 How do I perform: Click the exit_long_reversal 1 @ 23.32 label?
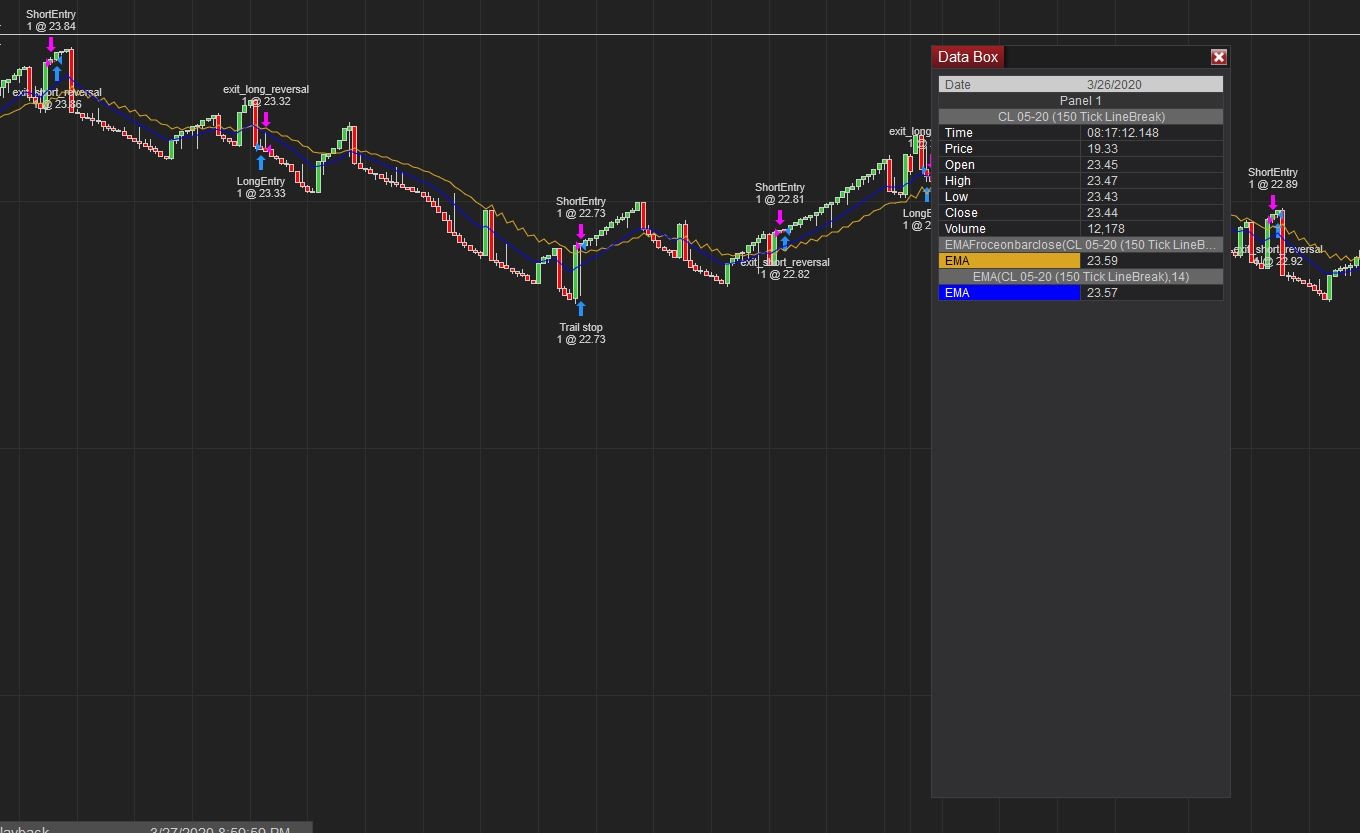(266, 96)
